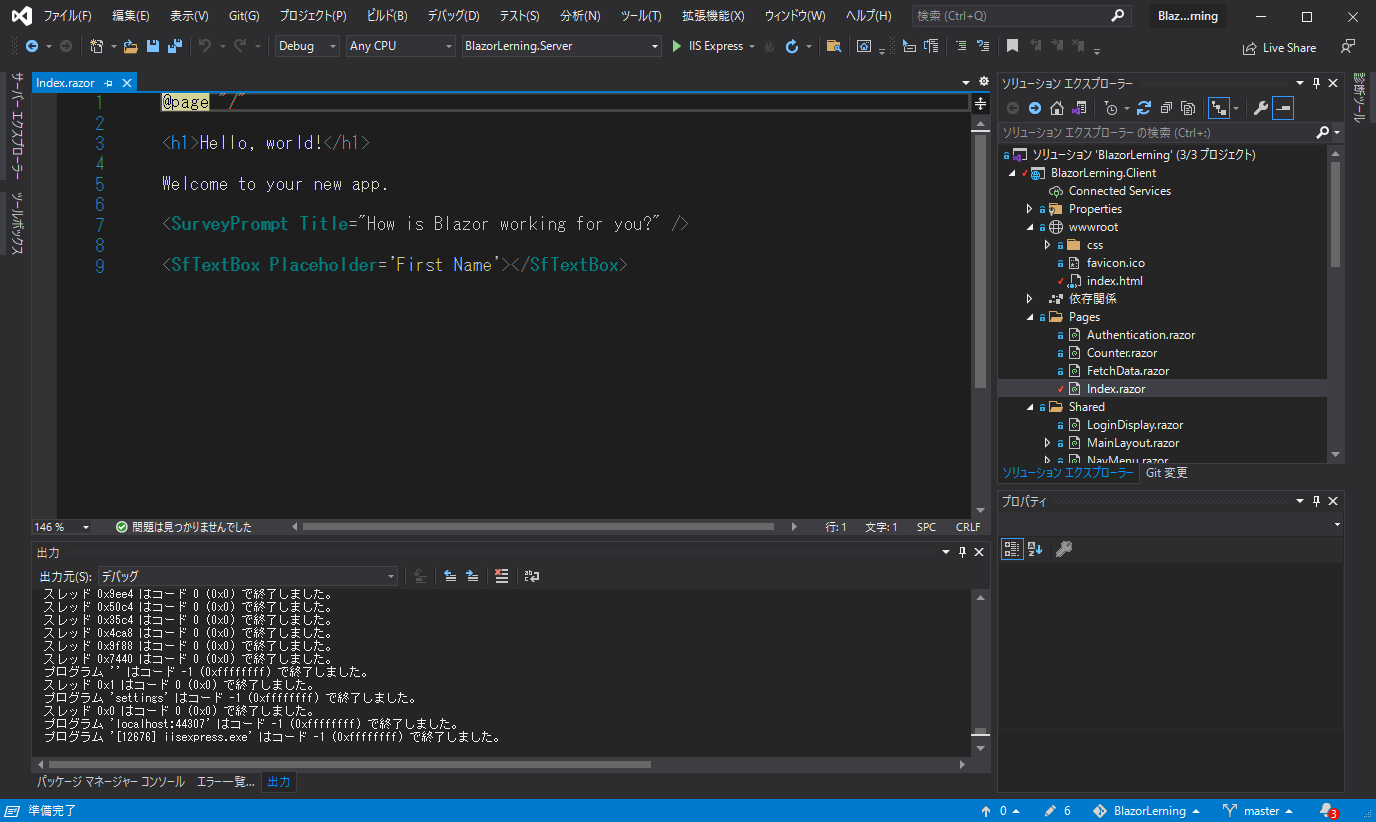Switch to the Git 変更 tab
The image size is (1376, 822).
point(1167,473)
